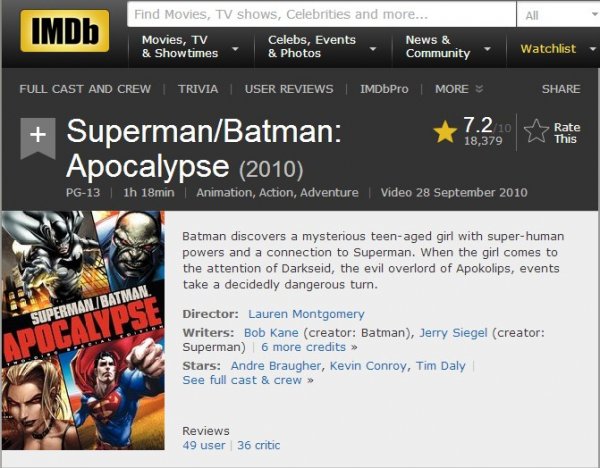Click the Kevin Conroy star link

tap(370, 366)
